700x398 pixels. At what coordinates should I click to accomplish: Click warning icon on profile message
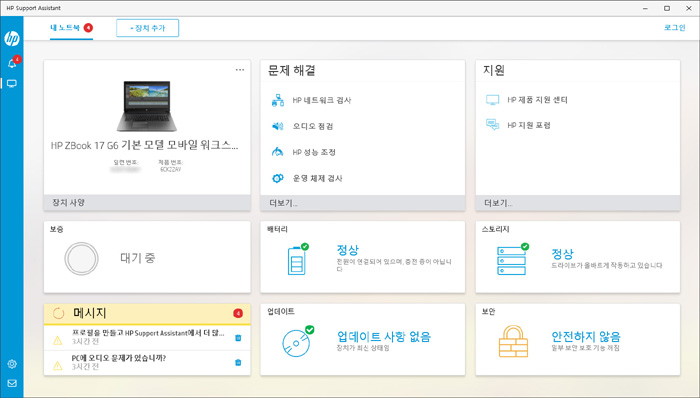click(58, 341)
